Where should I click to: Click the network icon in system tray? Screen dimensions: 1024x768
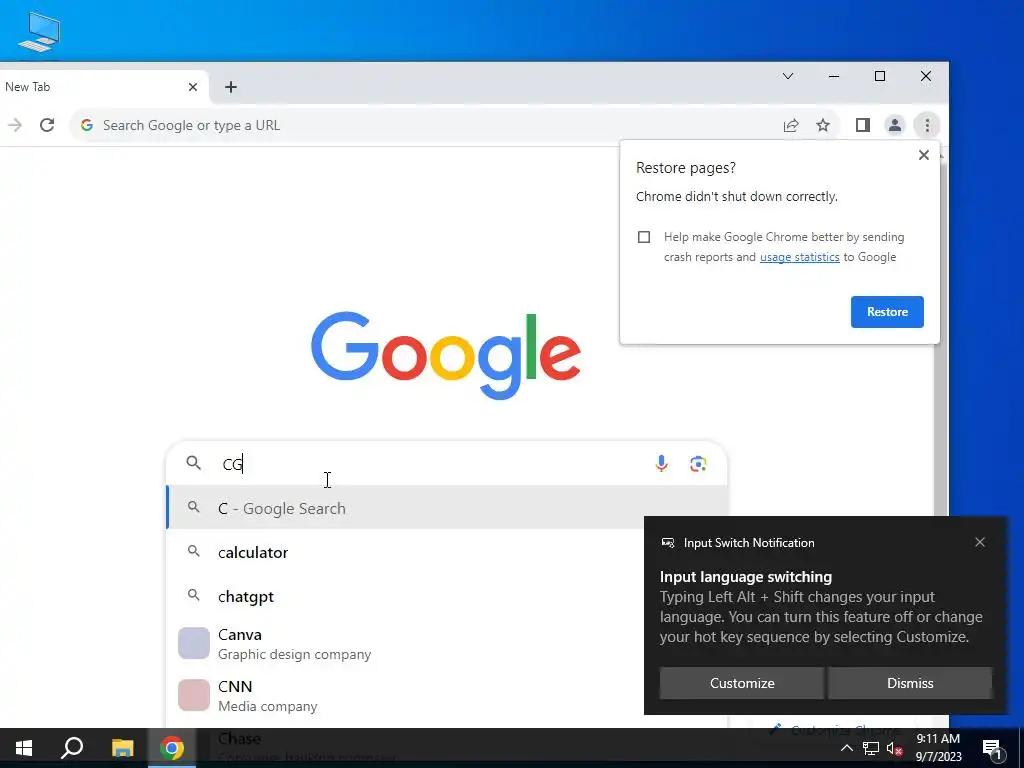point(871,748)
